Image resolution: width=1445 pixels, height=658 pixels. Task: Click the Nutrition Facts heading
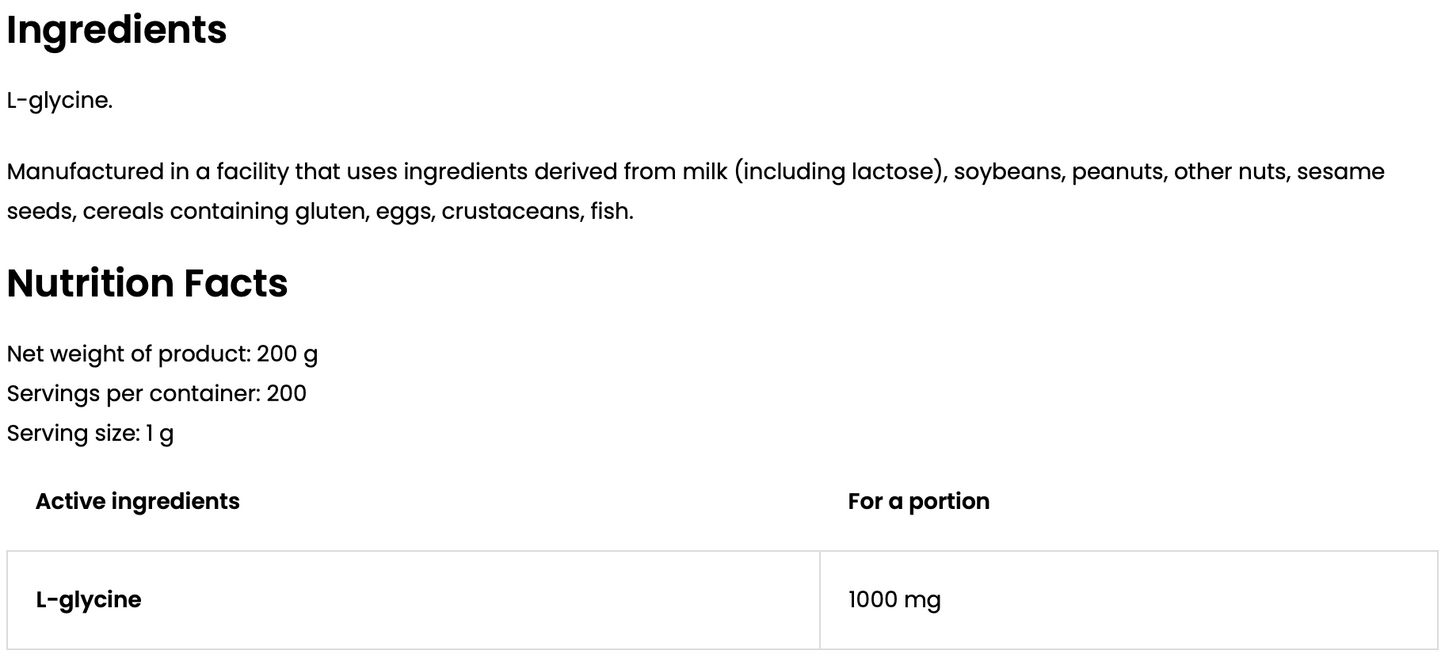tap(147, 284)
